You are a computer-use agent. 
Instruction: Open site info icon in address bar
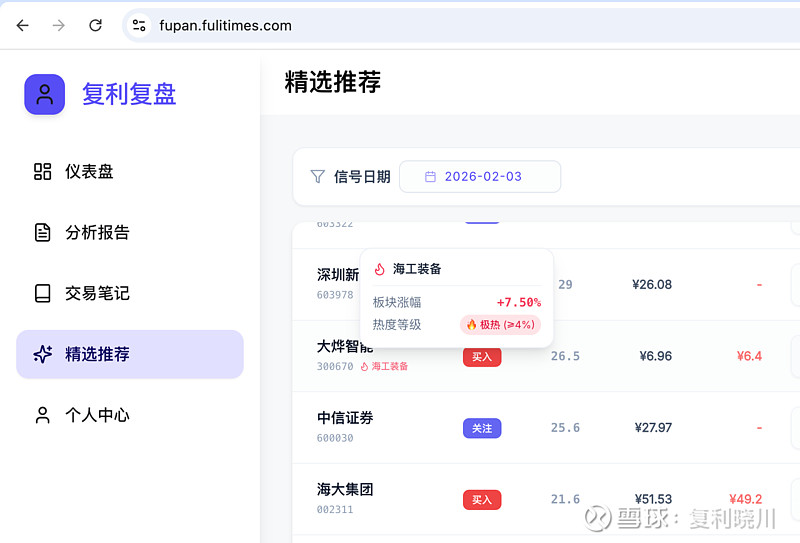click(139, 25)
